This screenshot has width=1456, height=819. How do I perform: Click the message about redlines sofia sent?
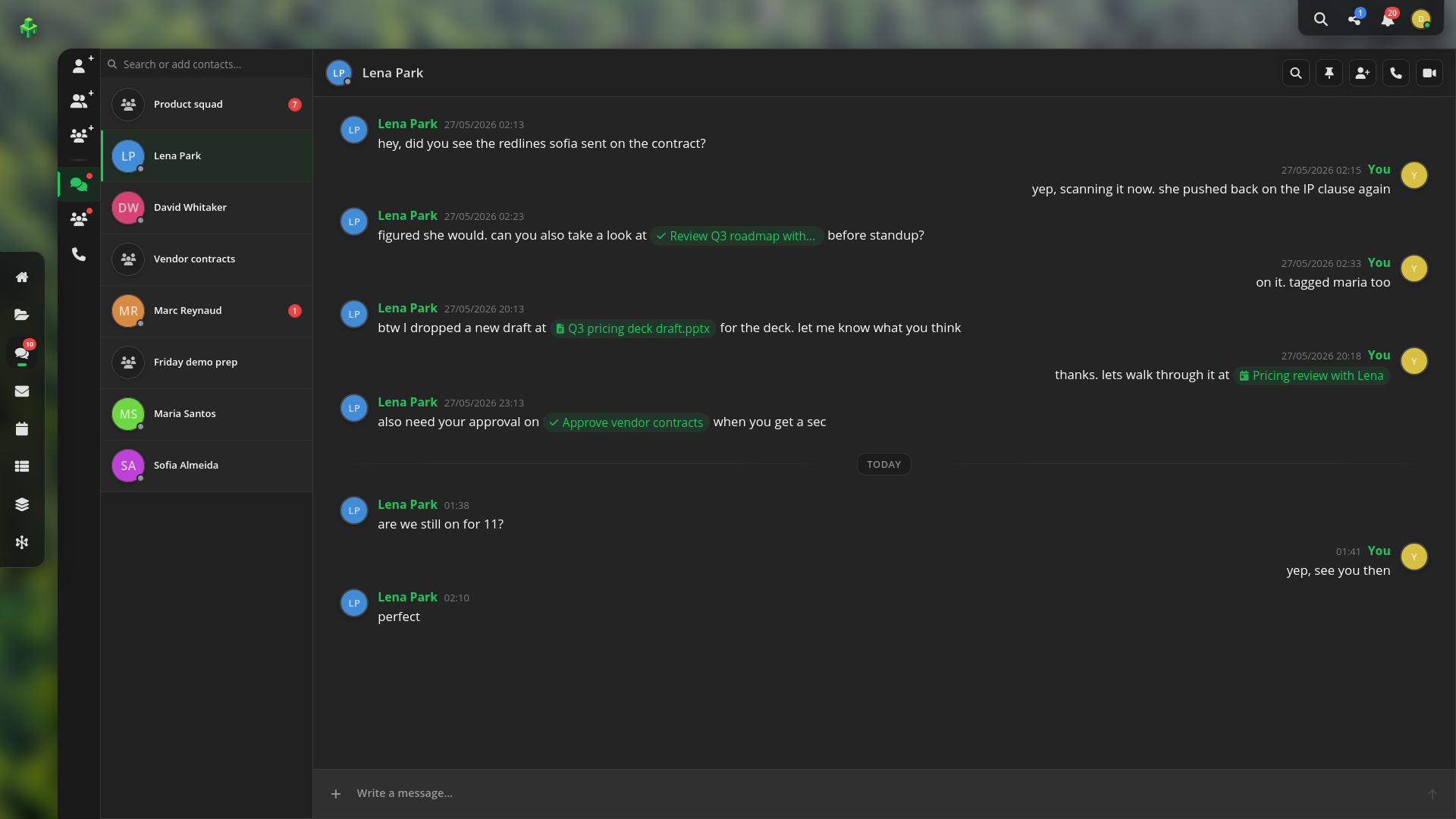[x=541, y=143]
